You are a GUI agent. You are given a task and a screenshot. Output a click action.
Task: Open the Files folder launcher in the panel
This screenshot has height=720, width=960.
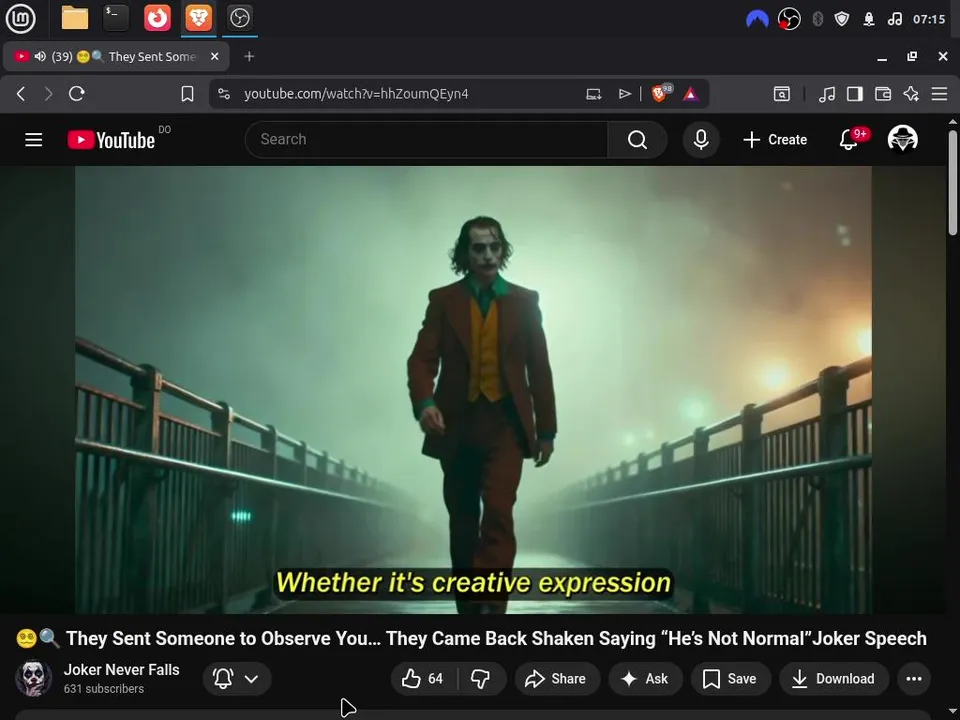[x=75, y=18]
